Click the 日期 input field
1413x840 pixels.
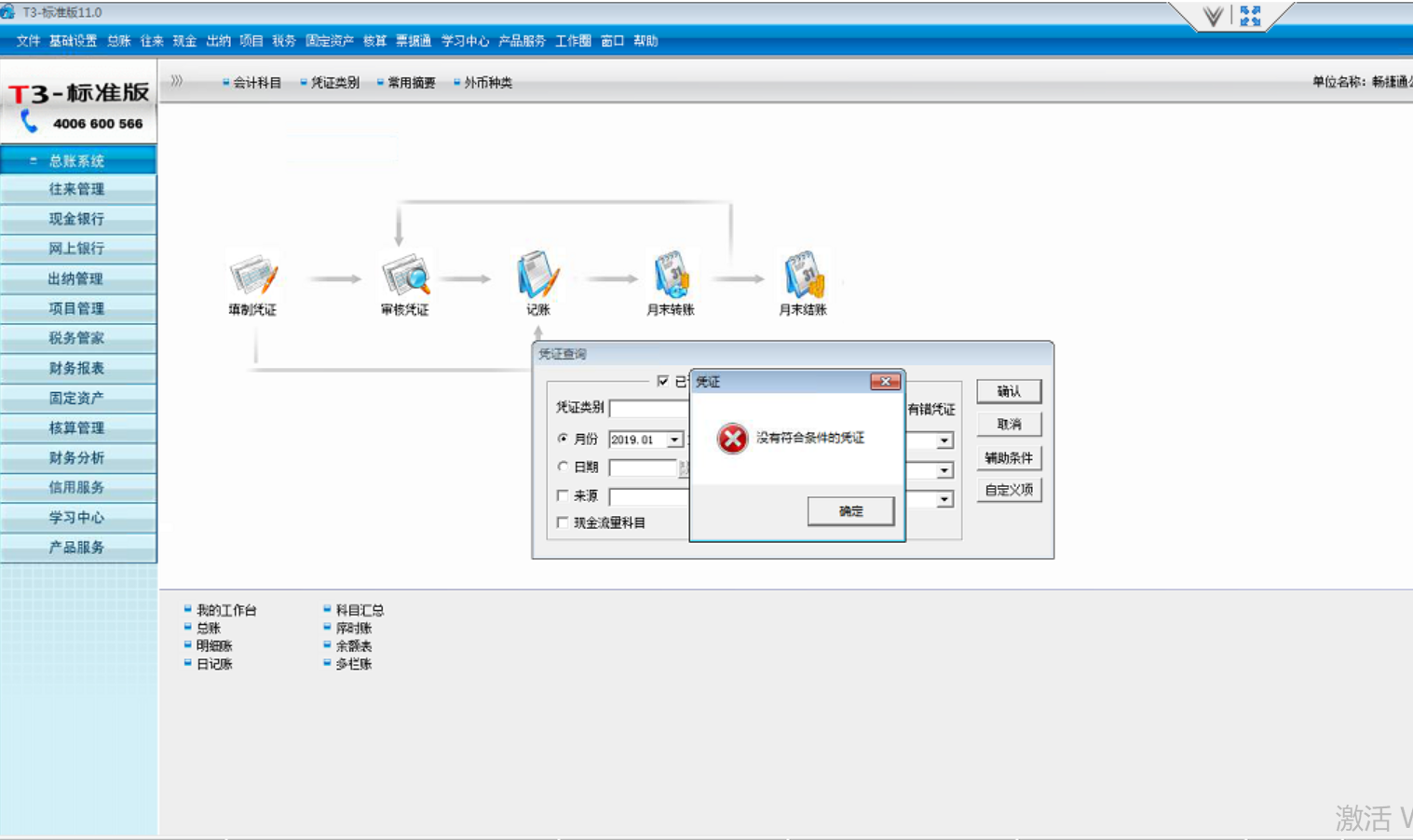tap(643, 467)
